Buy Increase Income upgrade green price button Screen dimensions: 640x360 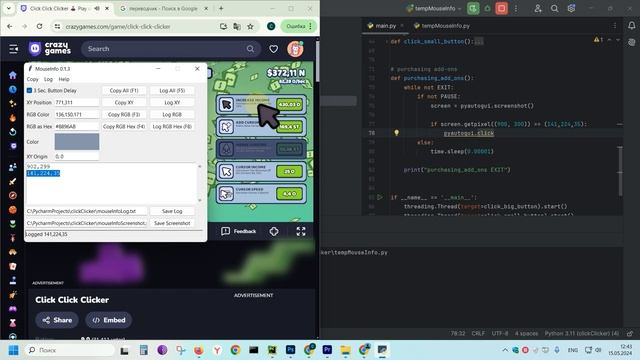(x=290, y=104)
